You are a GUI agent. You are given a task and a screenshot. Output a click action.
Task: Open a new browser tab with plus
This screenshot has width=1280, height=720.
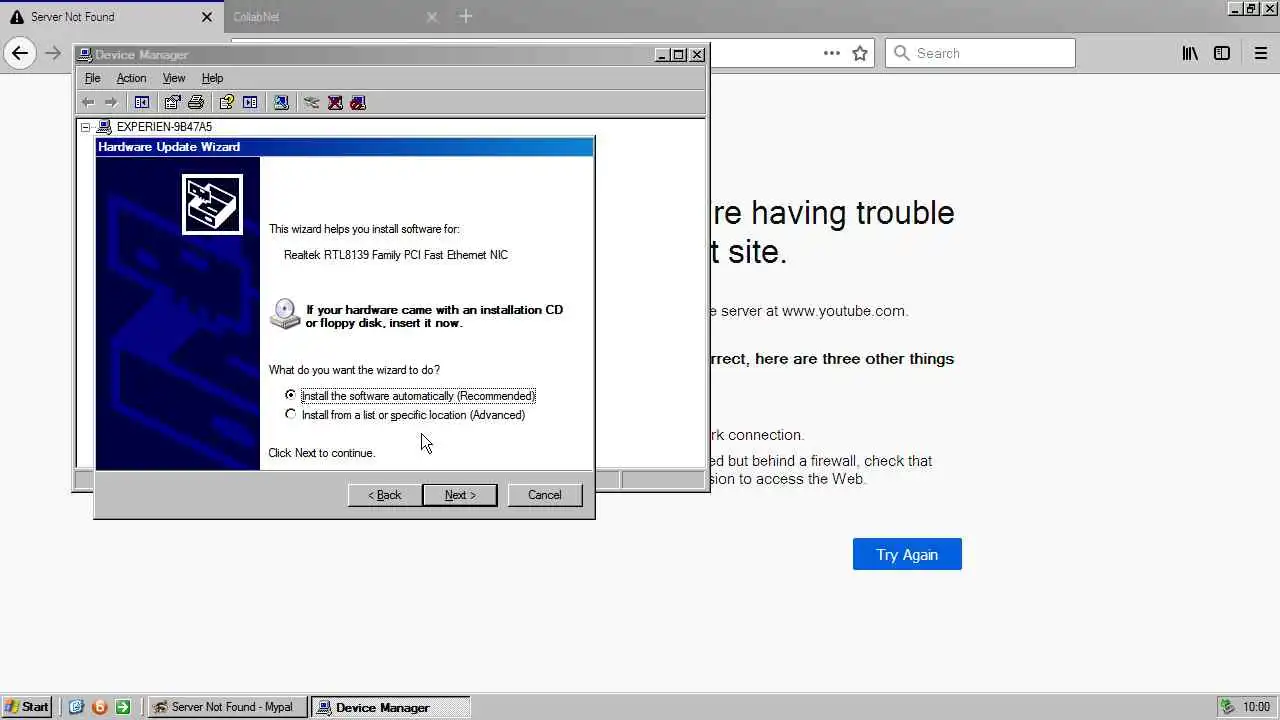(465, 16)
